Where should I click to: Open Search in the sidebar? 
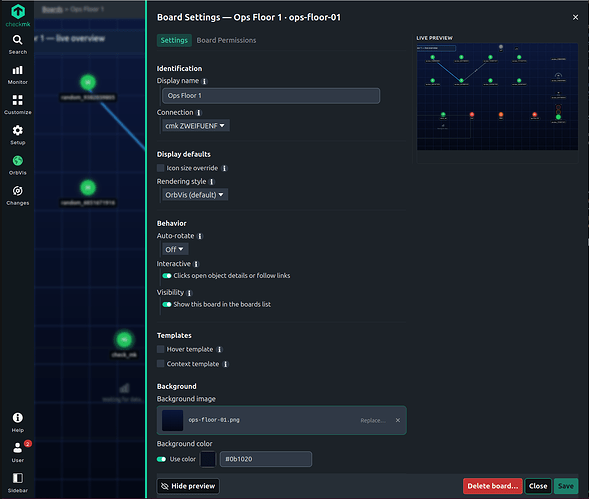click(18, 45)
